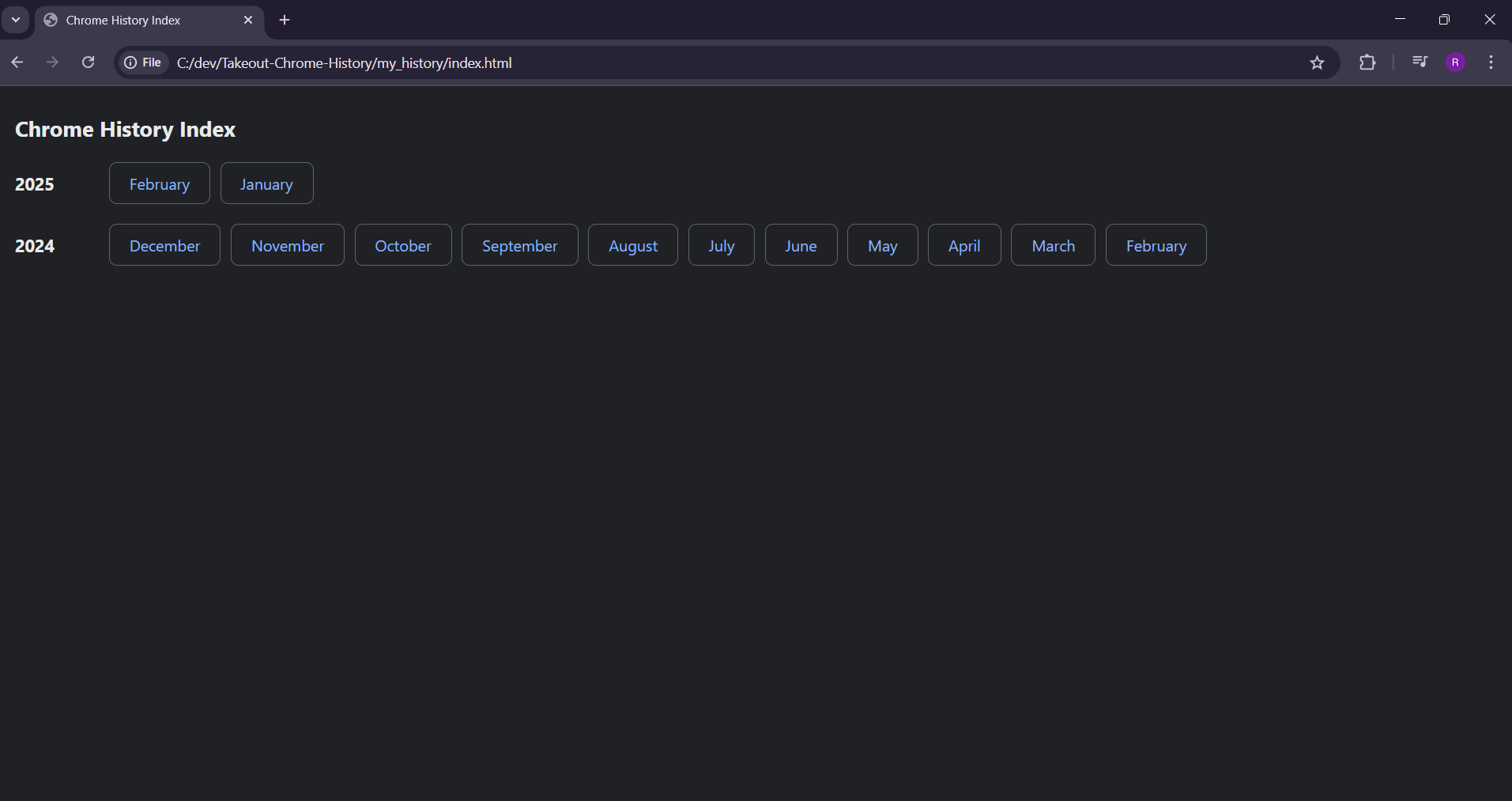
Task: Open December 2024 history
Action: tap(164, 245)
